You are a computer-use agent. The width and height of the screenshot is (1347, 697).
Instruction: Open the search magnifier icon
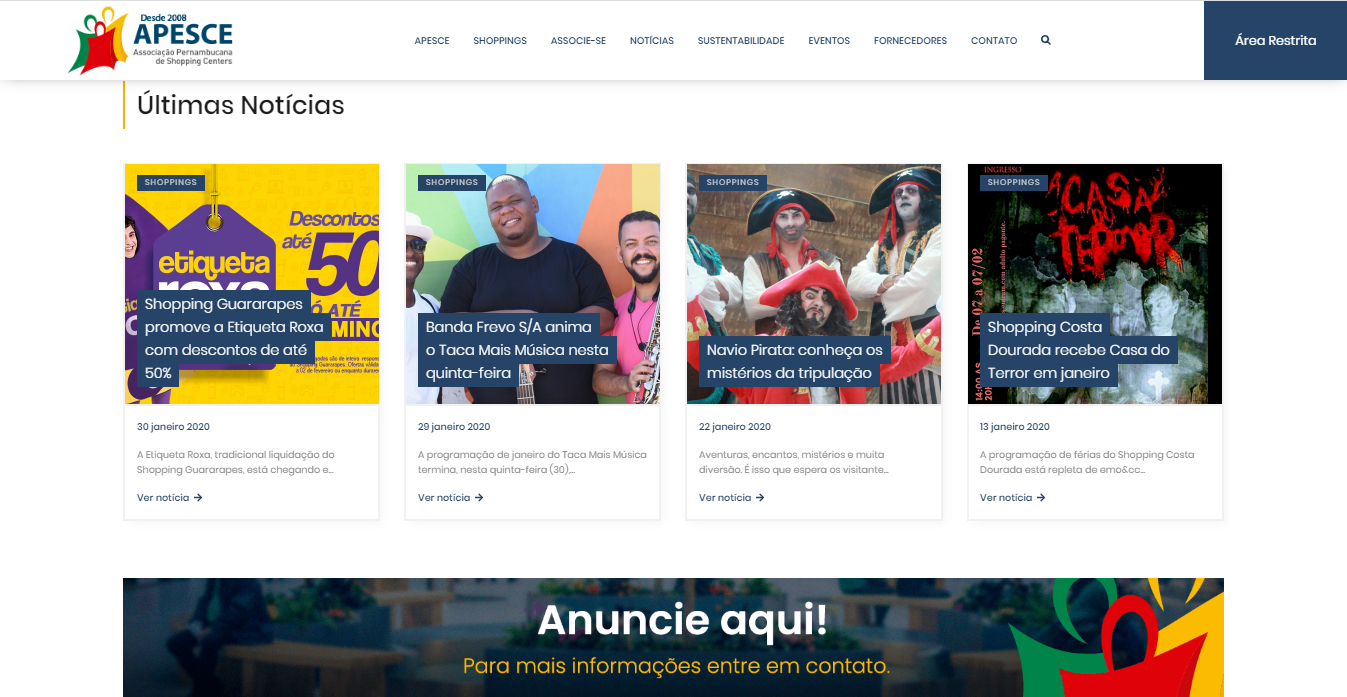pos(1046,40)
